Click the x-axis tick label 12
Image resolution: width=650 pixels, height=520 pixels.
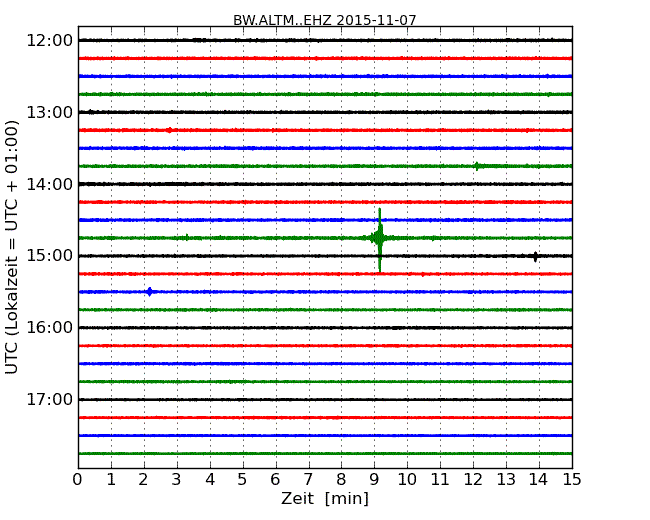click(473, 480)
